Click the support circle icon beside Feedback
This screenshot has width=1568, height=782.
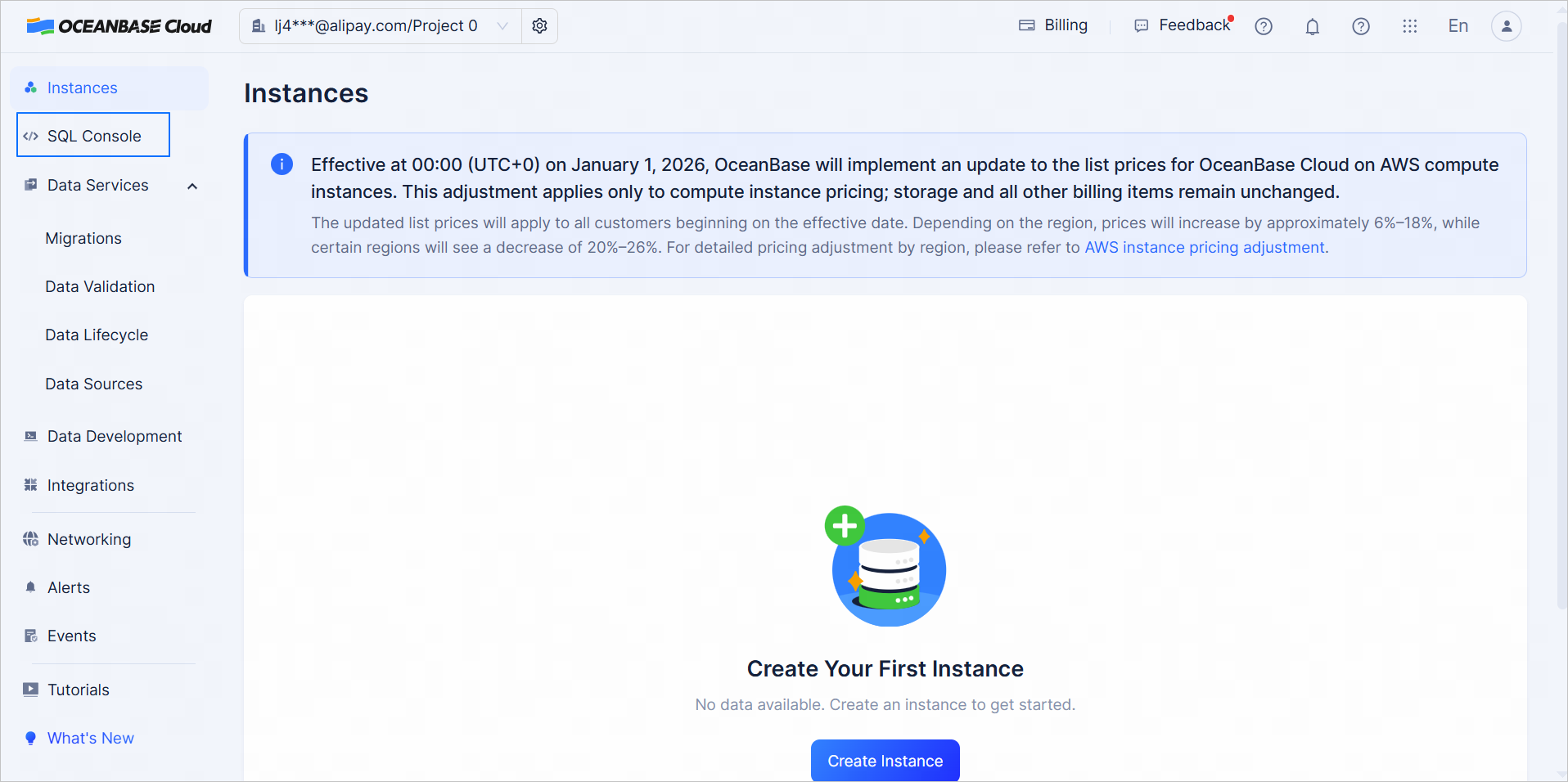tap(1264, 26)
